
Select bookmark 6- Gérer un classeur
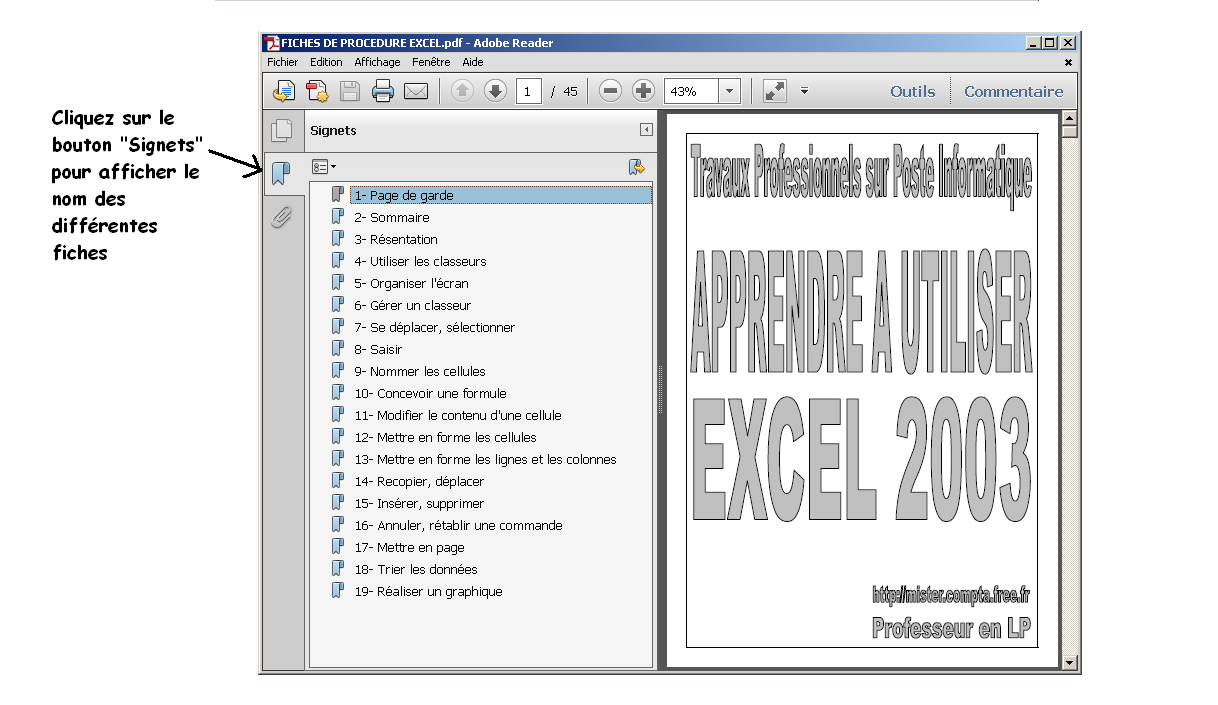coord(412,305)
